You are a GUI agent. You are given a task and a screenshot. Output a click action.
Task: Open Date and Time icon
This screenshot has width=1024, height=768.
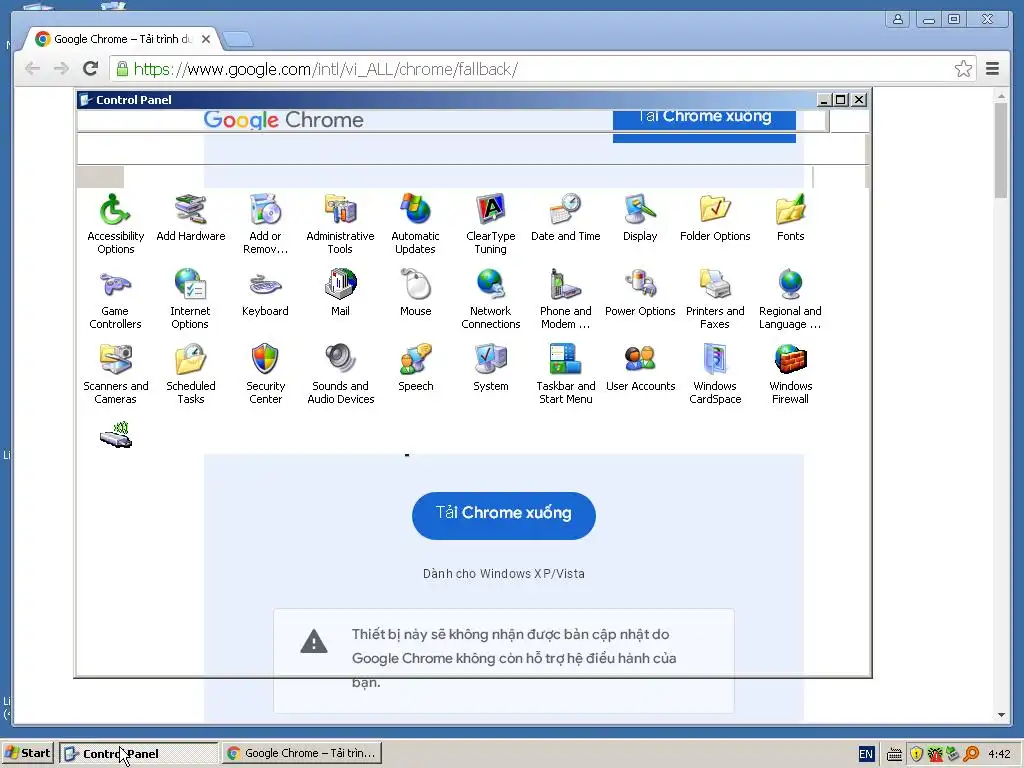click(x=566, y=217)
